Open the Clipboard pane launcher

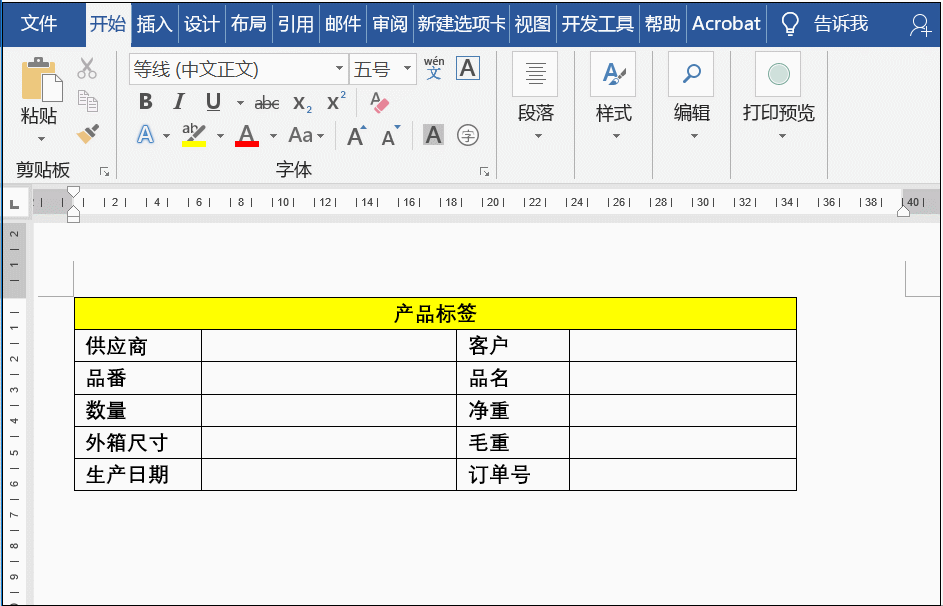click(x=105, y=172)
